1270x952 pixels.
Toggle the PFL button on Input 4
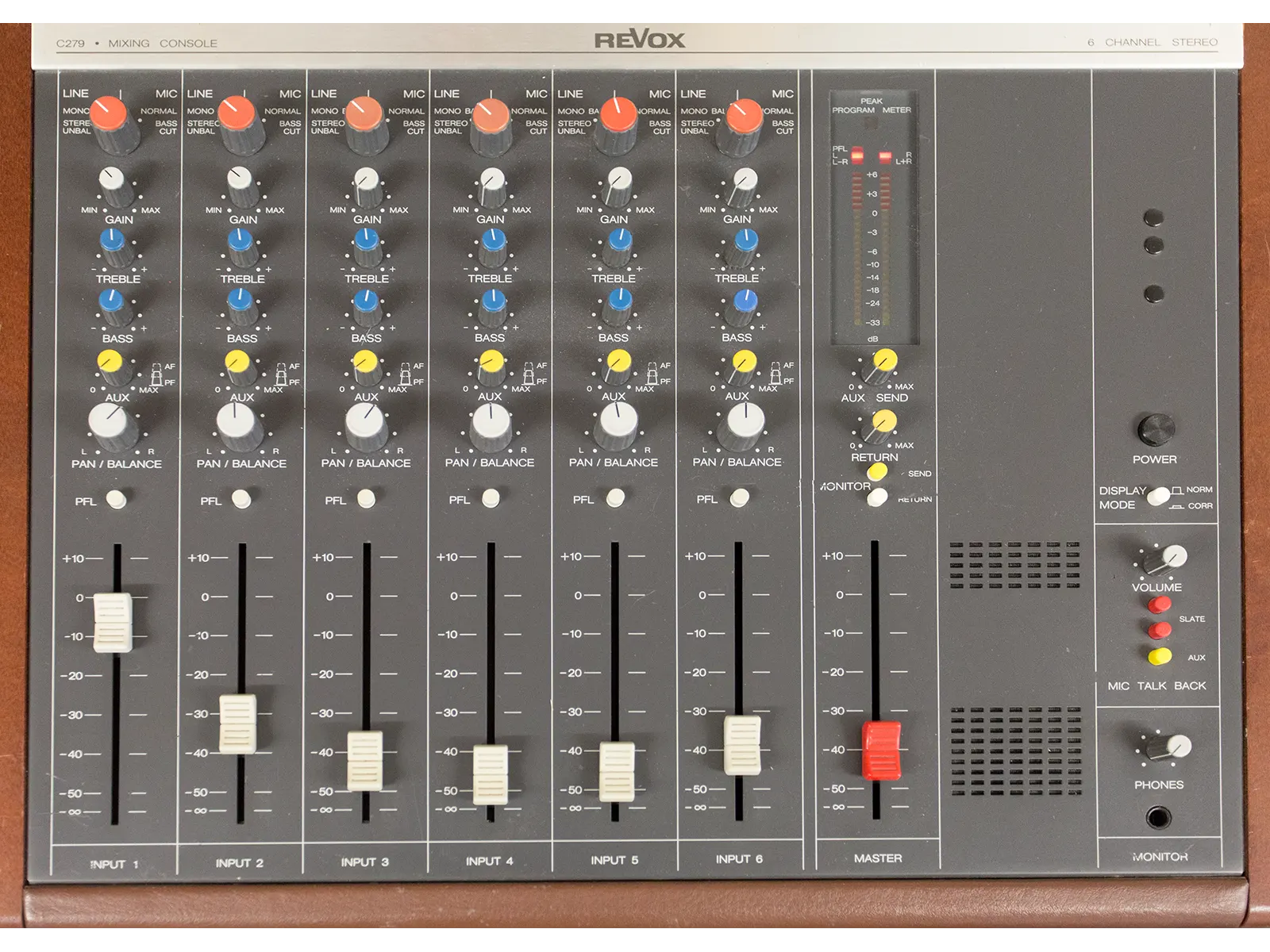coord(491,497)
